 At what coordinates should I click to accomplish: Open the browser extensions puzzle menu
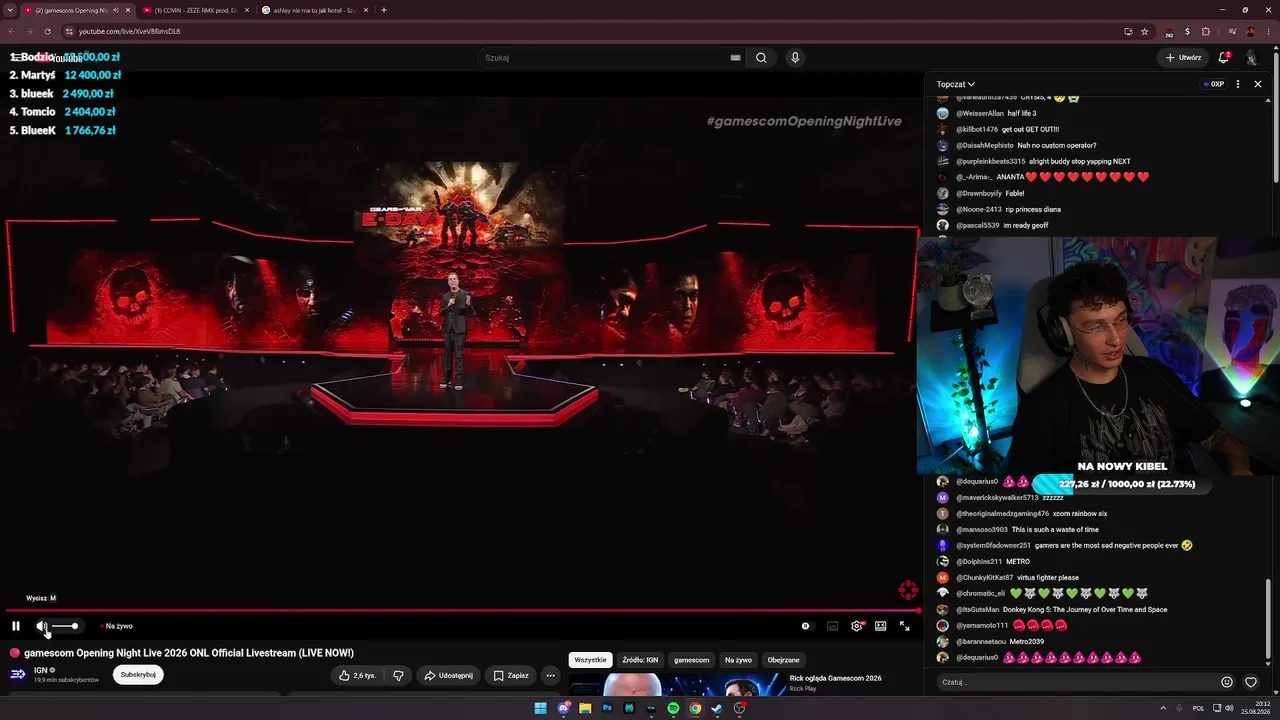(1206, 31)
